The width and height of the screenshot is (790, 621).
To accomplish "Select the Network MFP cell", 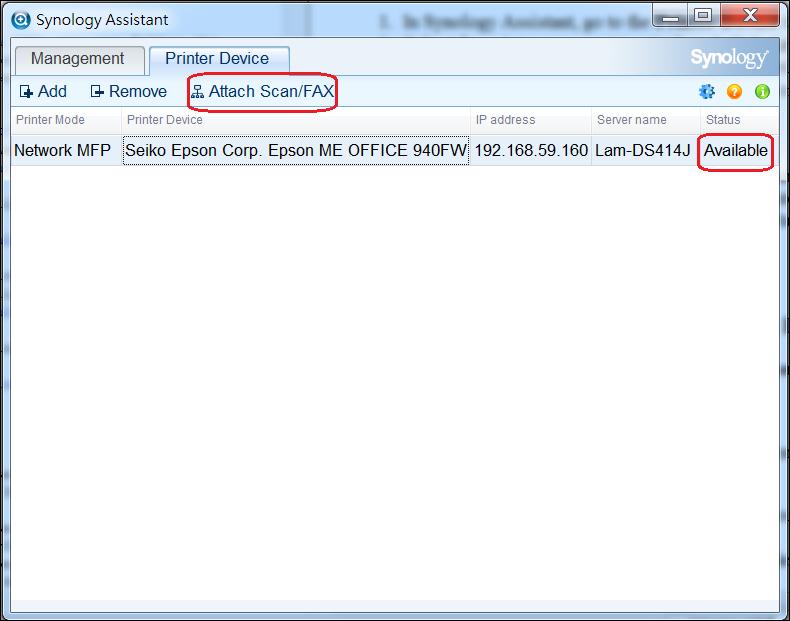I will click(66, 151).
